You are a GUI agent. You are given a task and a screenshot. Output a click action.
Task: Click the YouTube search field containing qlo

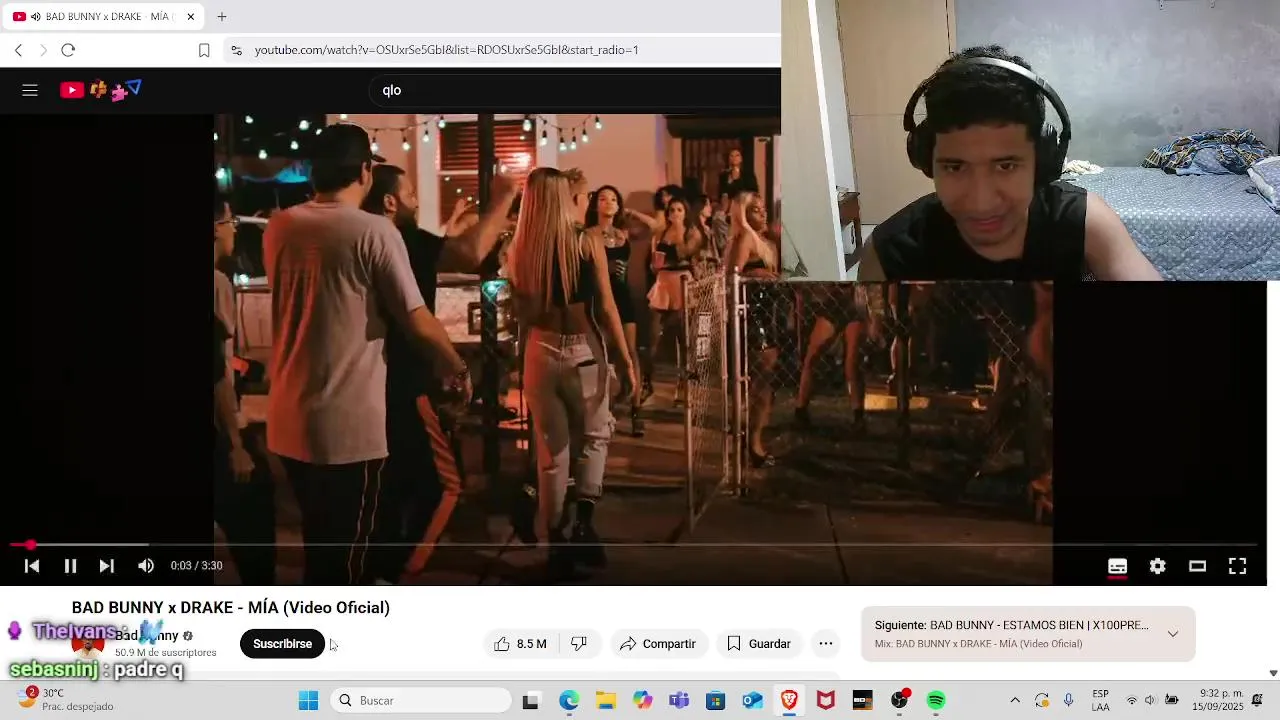pyautogui.click(x=575, y=90)
